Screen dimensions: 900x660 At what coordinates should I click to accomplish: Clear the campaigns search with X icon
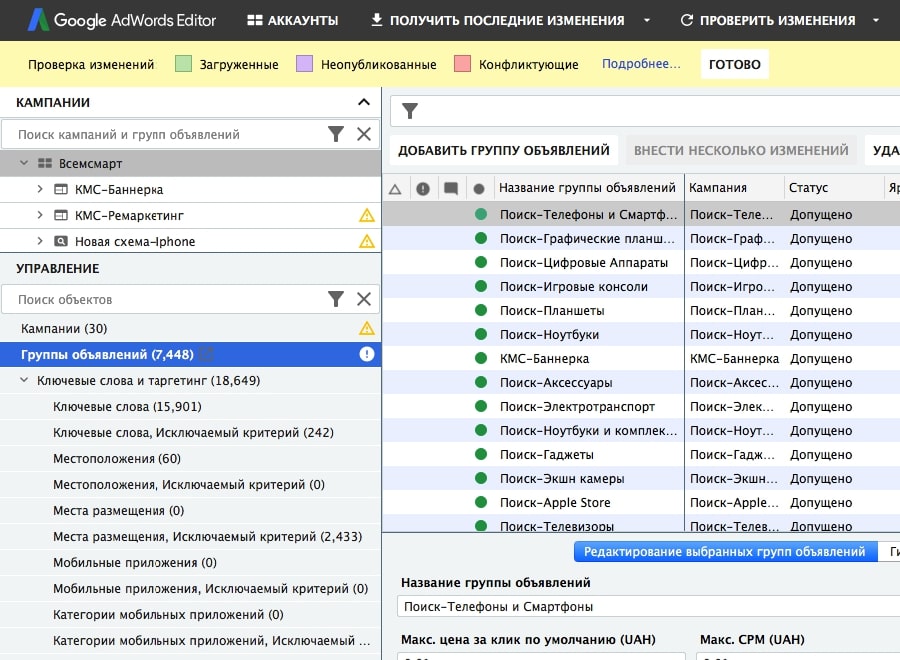(x=364, y=134)
